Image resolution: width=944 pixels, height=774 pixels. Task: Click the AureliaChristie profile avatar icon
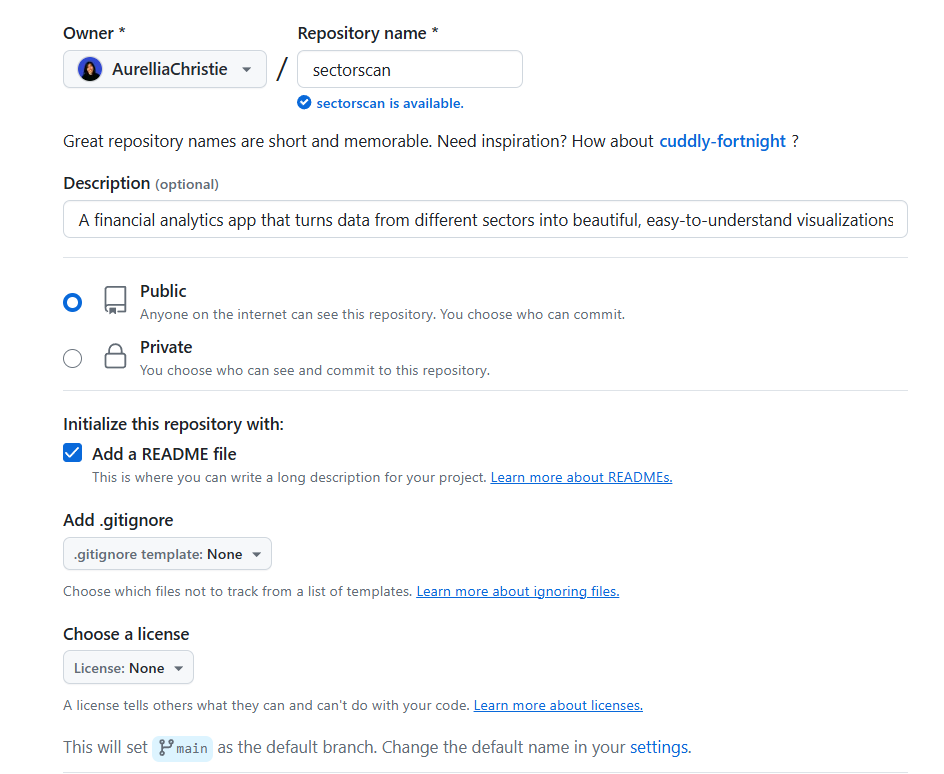coord(91,69)
